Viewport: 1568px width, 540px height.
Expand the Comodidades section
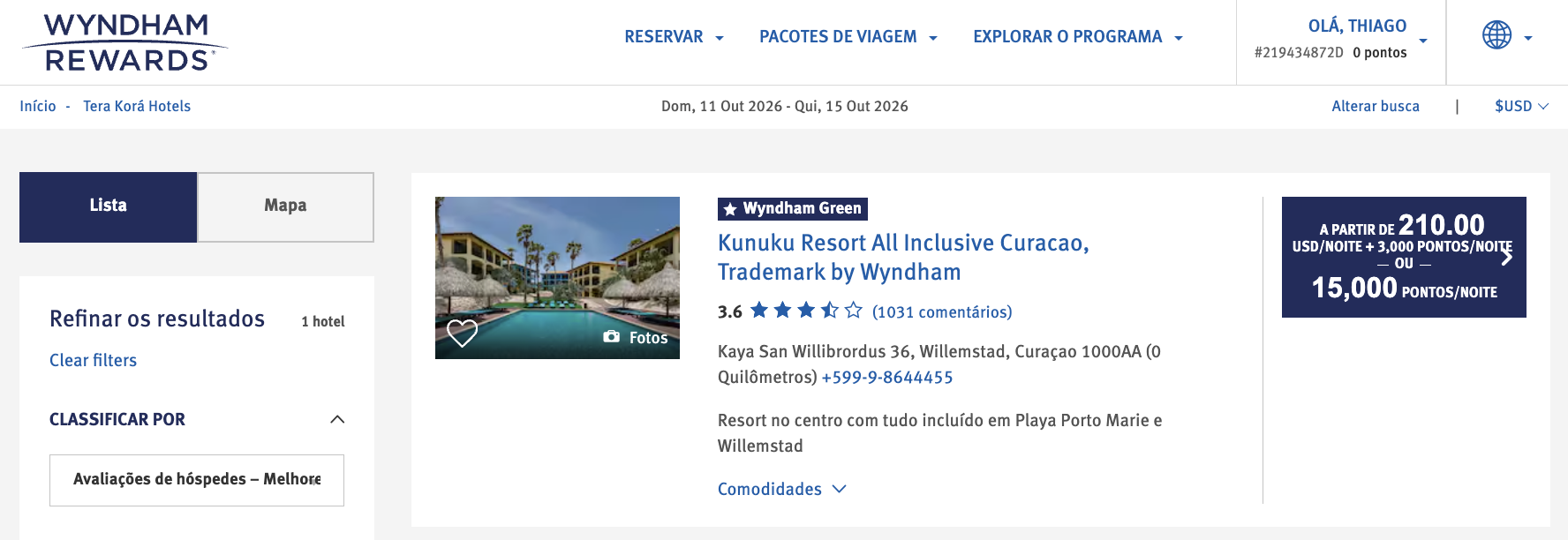(781, 489)
